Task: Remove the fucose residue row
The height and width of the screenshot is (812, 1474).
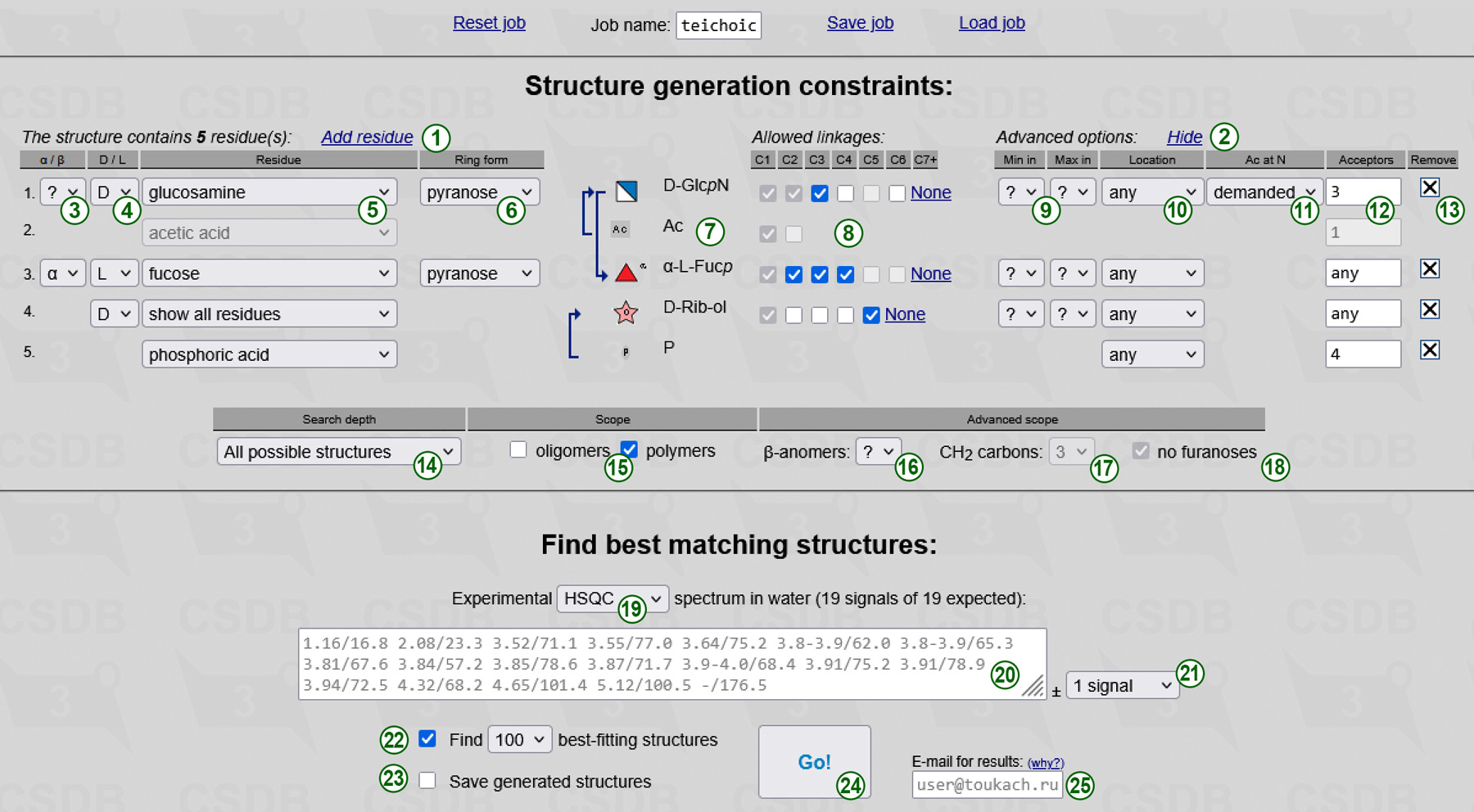Action: pos(1430,268)
